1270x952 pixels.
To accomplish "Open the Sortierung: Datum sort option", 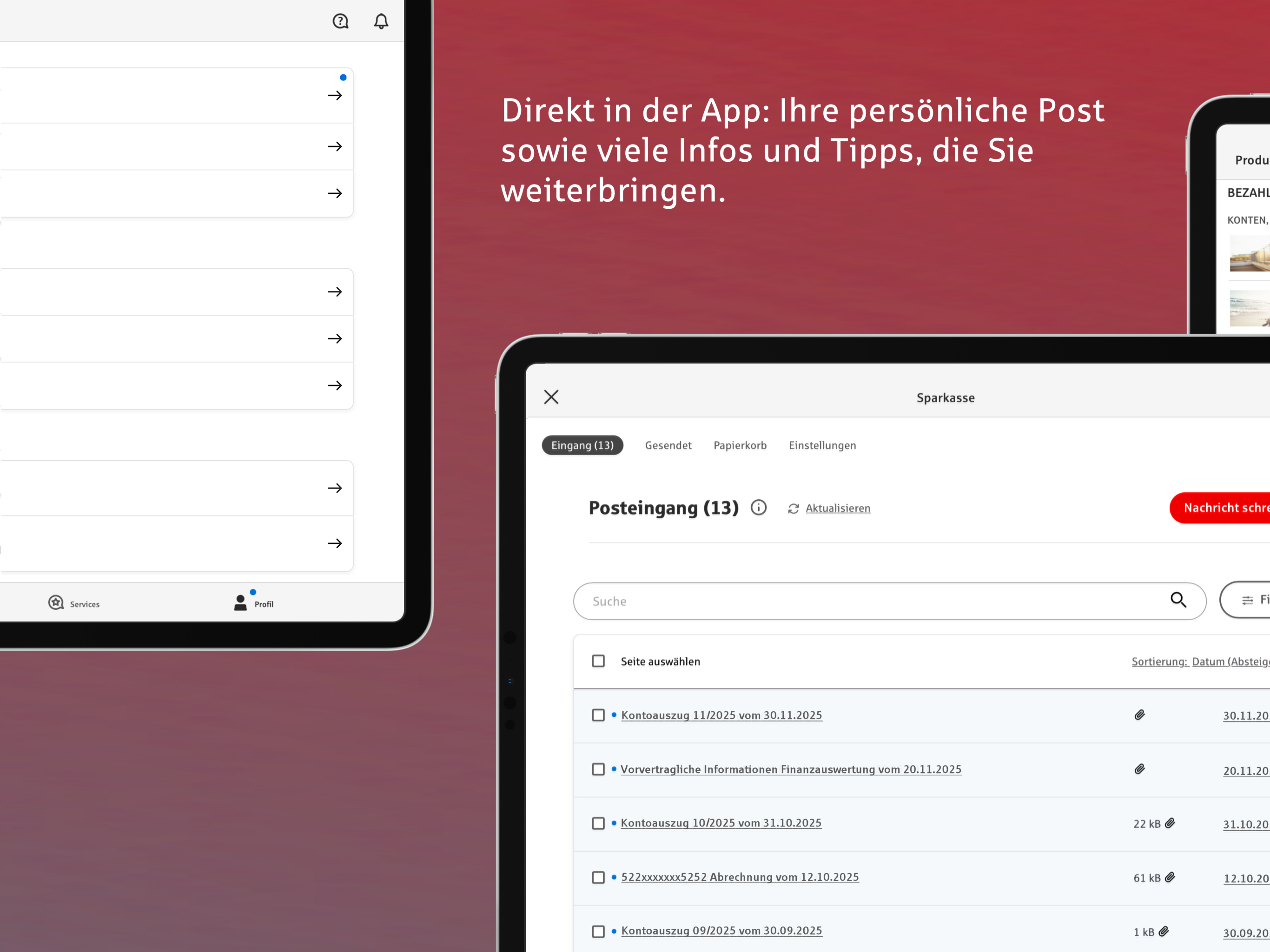I will tap(1201, 661).
